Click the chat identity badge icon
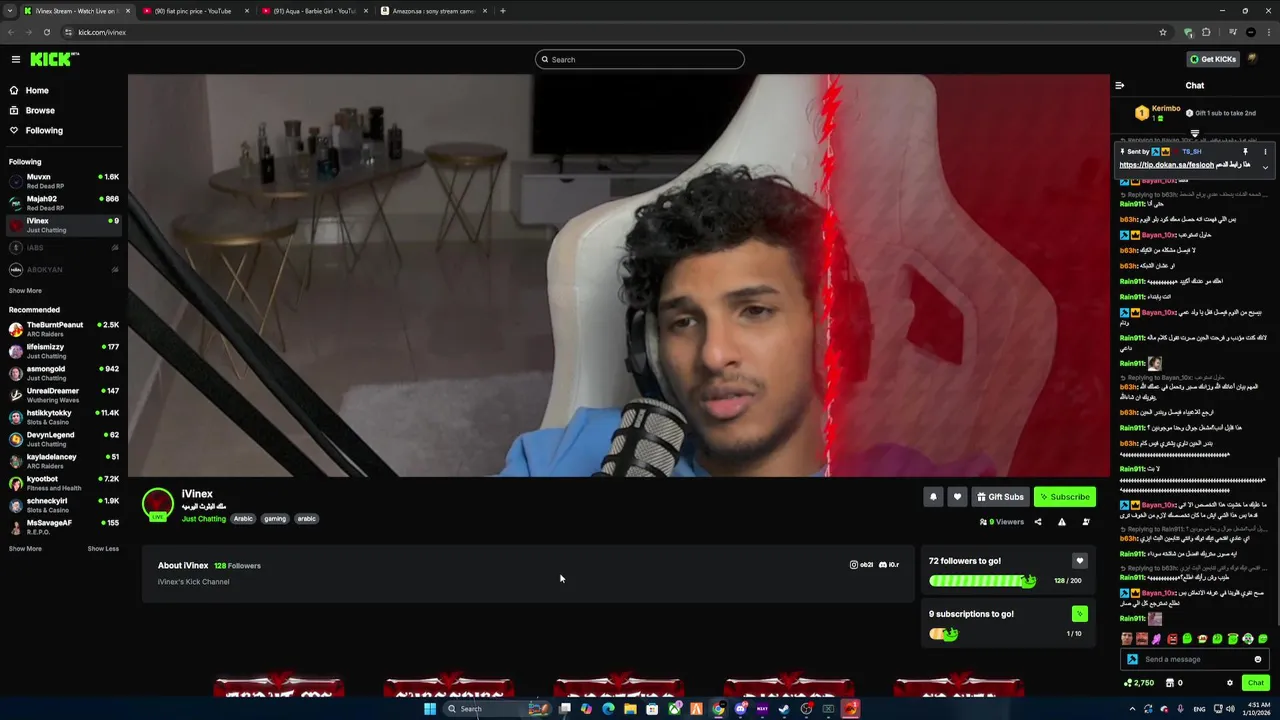The image size is (1280, 720). point(1132,659)
